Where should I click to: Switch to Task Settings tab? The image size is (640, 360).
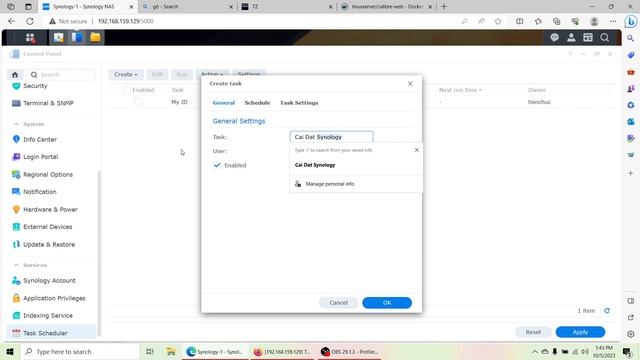tap(299, 103)
